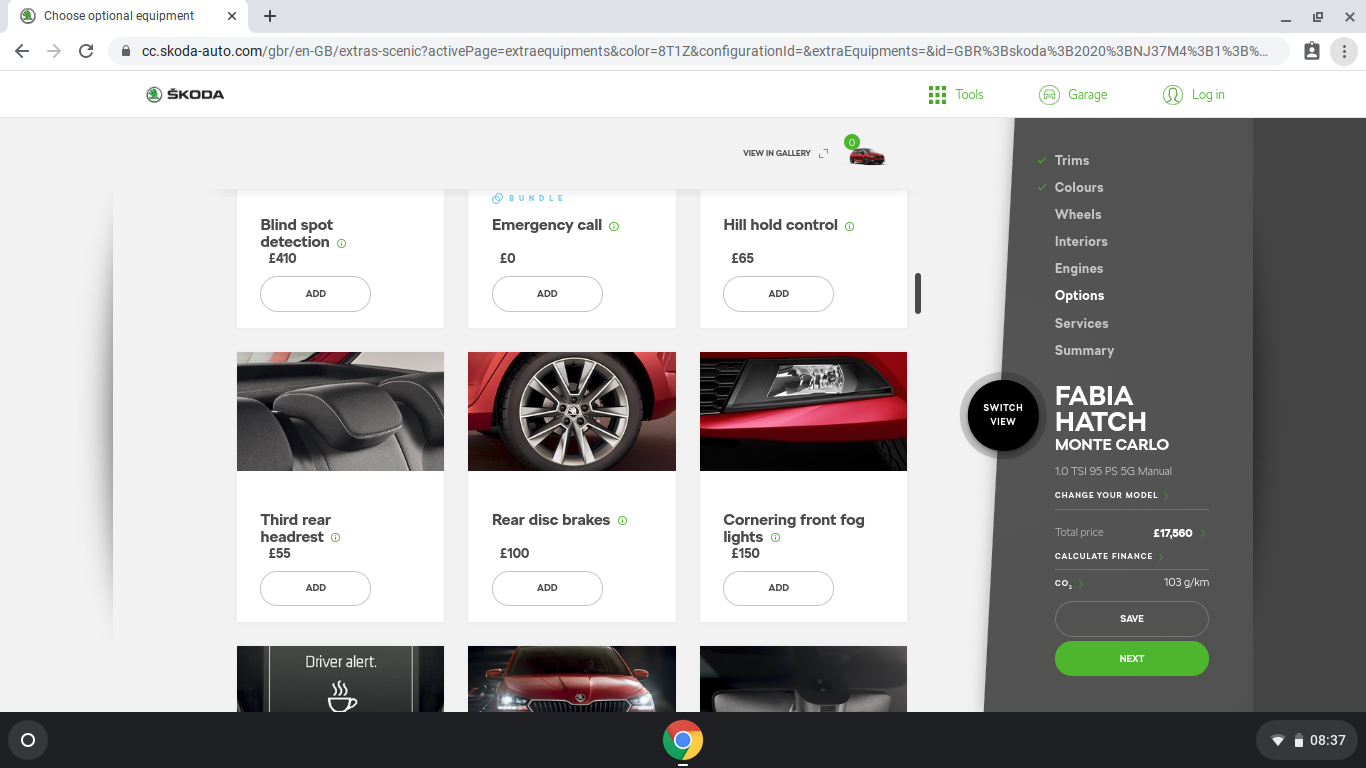This screenshot has width=1366, height=768.
Task: Click the green Next button
Action: click(1131, 659)
